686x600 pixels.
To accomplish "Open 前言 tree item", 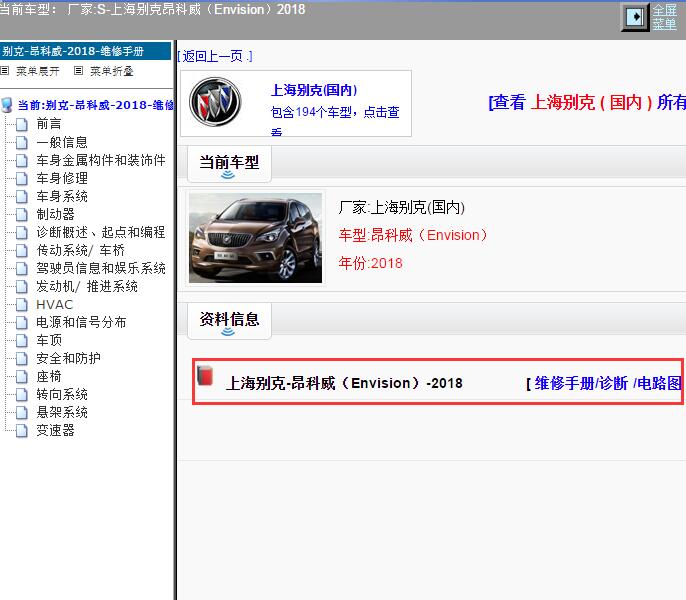I will tap(49, 124).
